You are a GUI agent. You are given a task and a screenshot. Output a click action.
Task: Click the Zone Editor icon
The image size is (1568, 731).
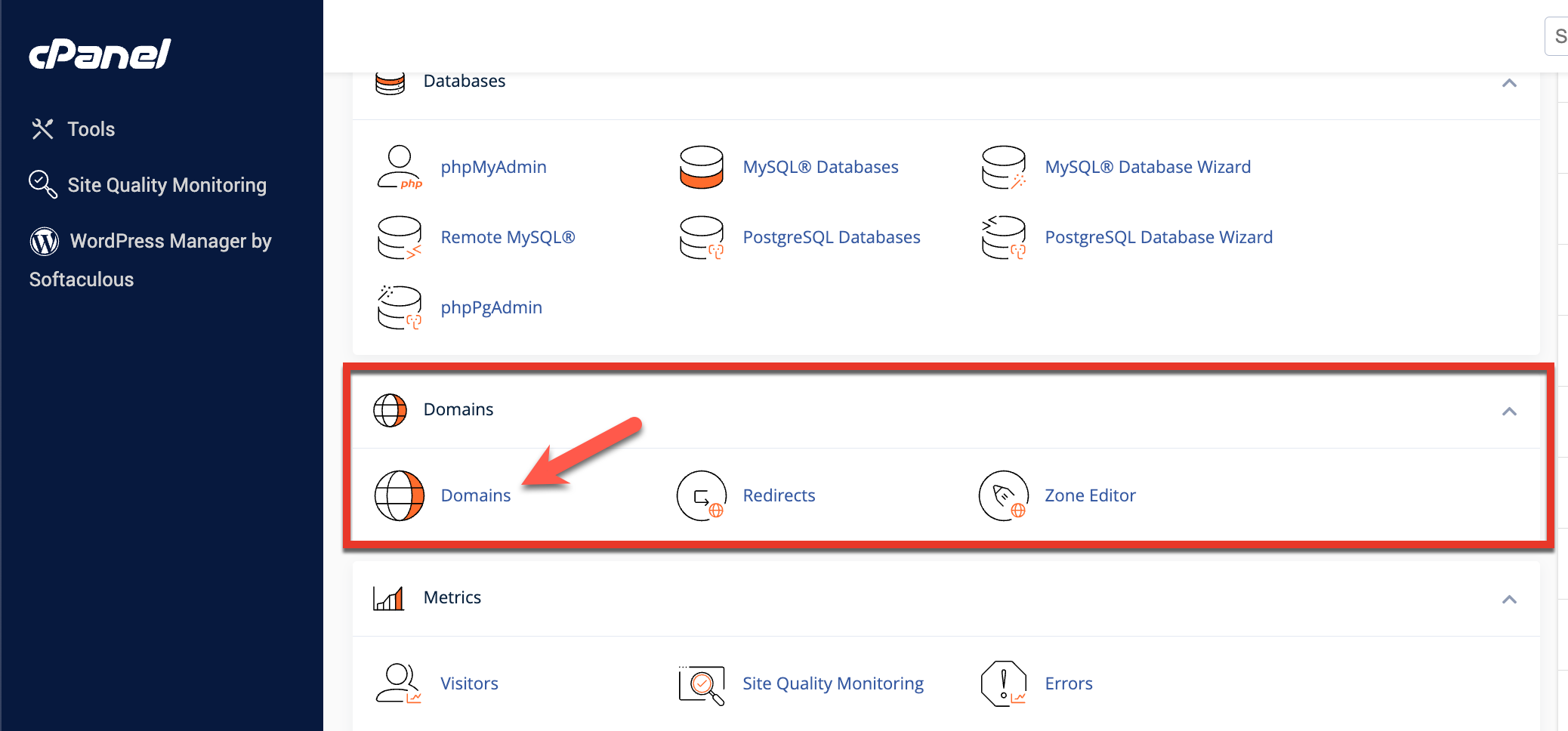(1004, 495)
